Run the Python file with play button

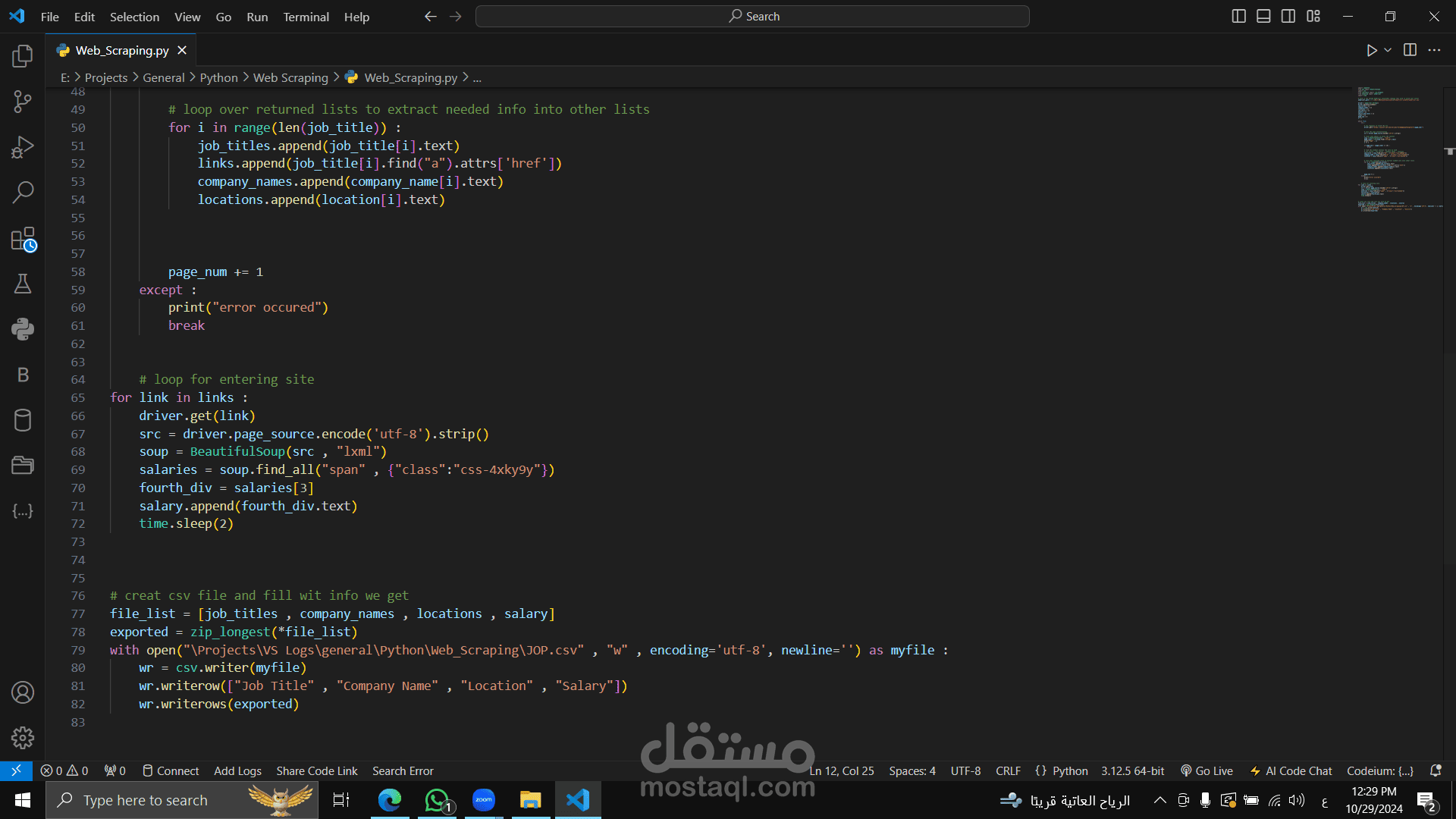pos(1372,50)
